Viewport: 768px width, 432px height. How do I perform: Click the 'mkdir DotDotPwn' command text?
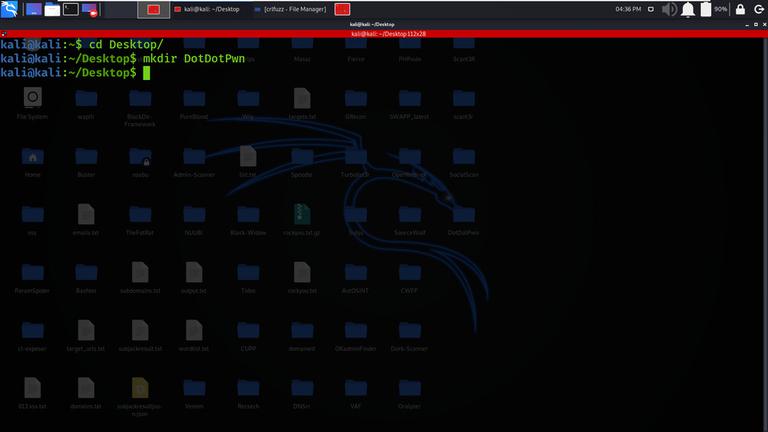pyautogui.click(x=193, y=59)
